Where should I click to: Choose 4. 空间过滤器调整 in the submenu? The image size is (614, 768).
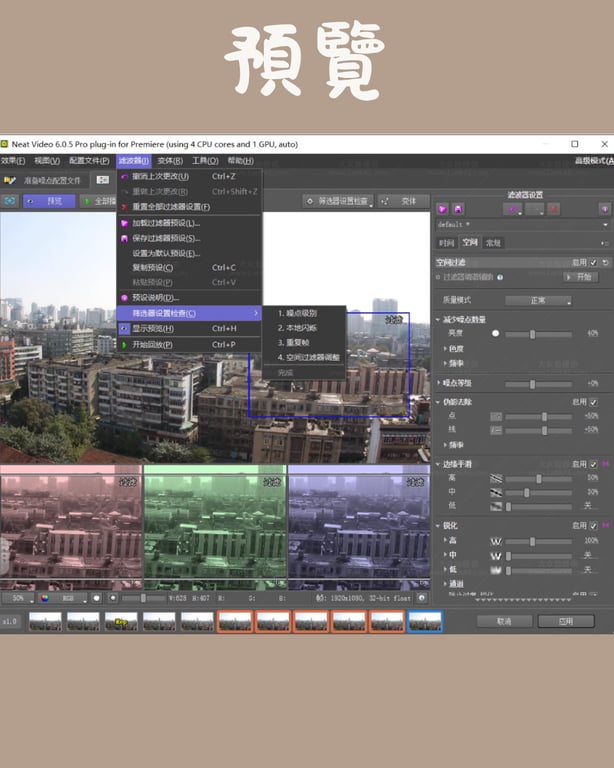pyautogui.click(x=305, y=358)
